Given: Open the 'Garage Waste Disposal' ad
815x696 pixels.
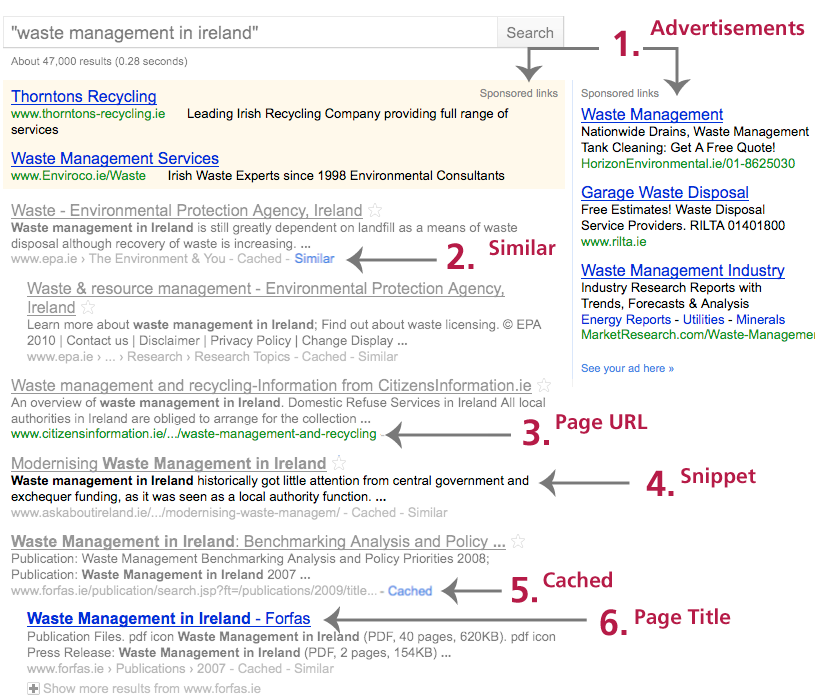Looking at the screenshot, I should pyautogui.click(x=665, y=192).
